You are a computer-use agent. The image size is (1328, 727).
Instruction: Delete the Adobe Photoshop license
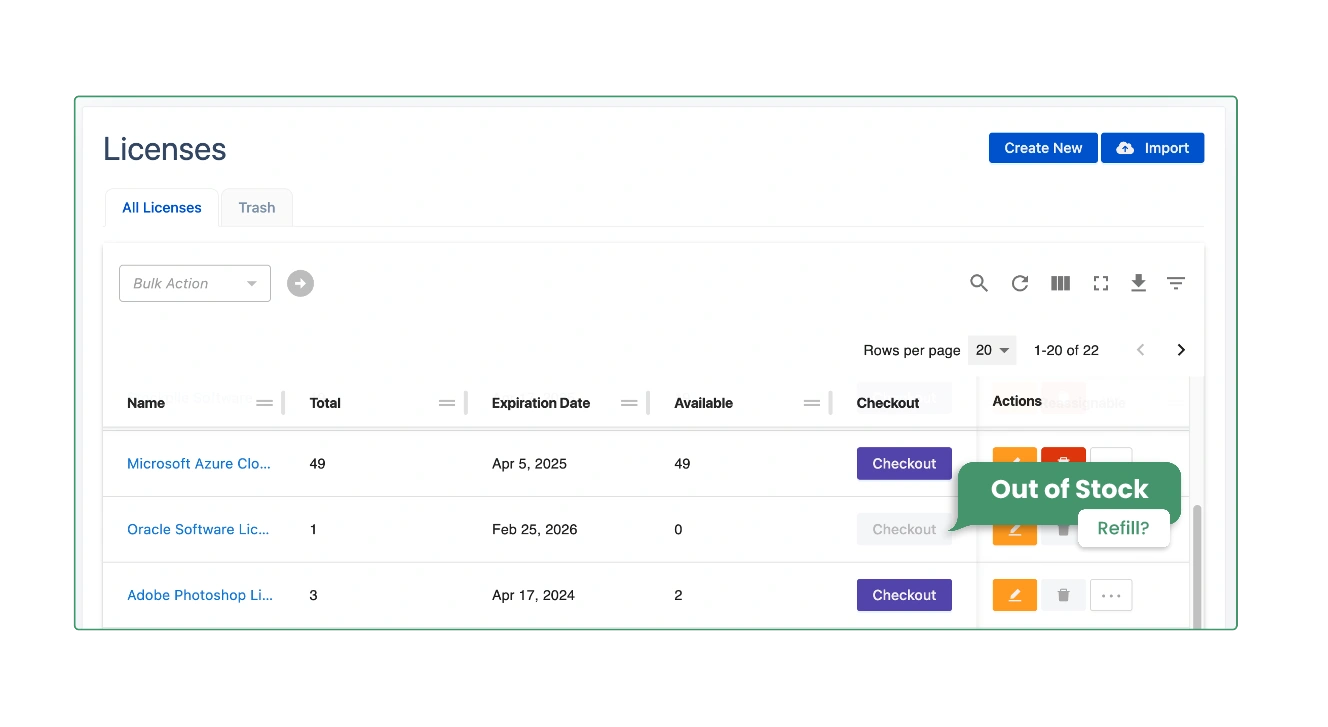click(x=1063, y=595)
